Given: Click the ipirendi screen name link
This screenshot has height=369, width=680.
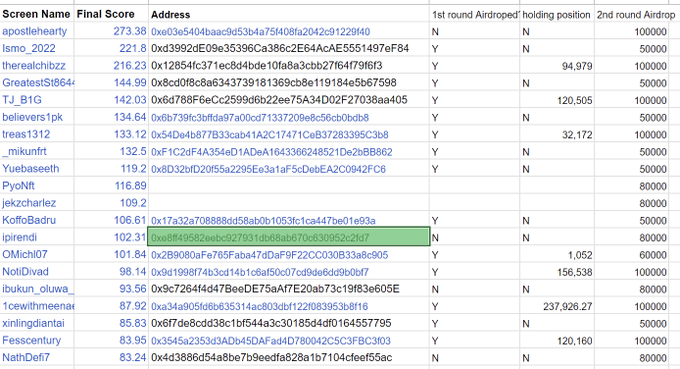Looking at the screenshot, I should coord(20,237).
